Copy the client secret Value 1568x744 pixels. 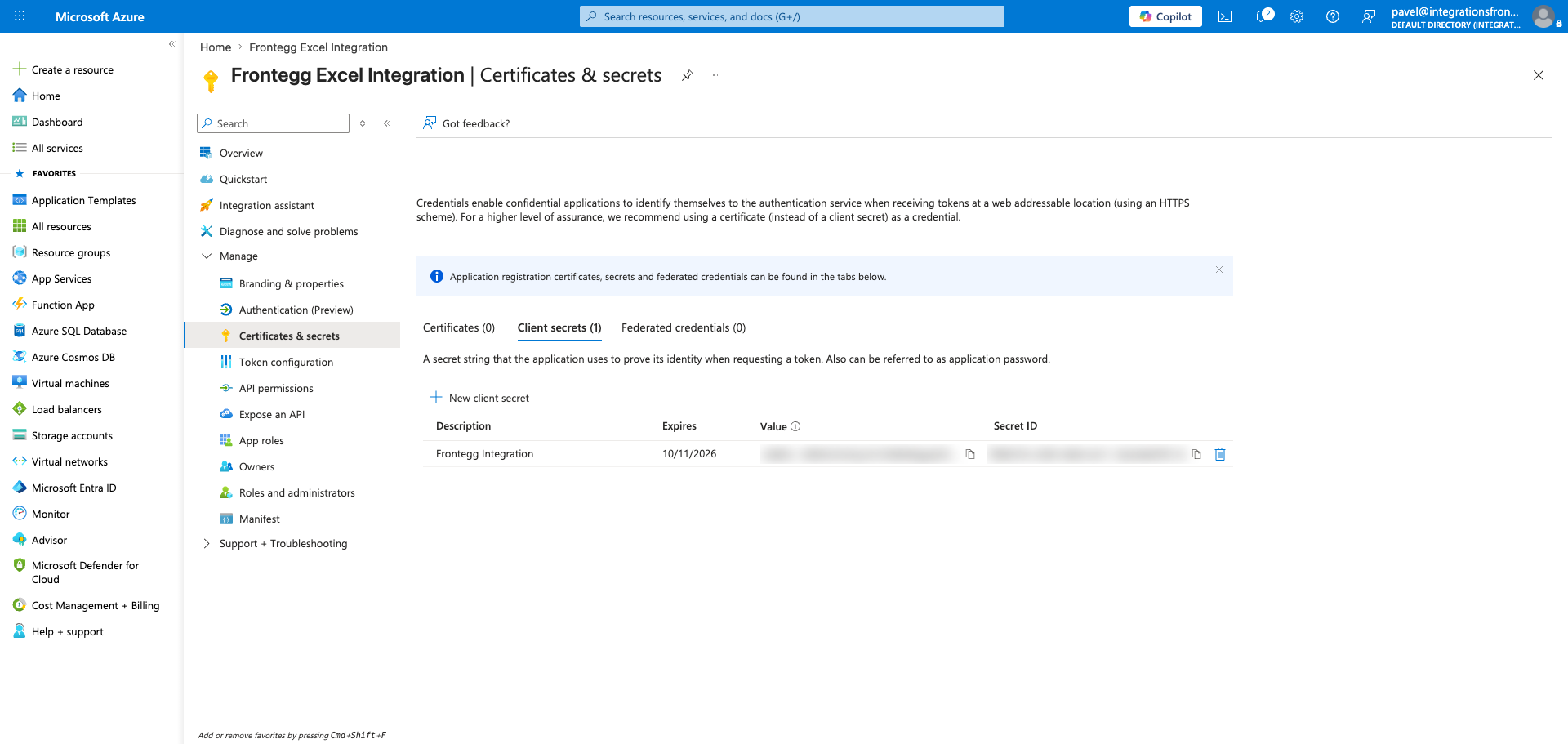click(970, 454)
